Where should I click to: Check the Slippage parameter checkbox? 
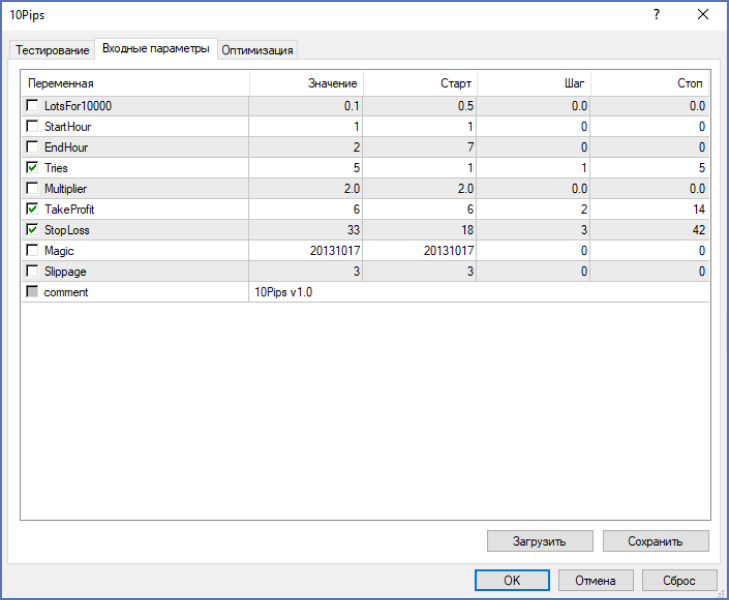(33, 271)
